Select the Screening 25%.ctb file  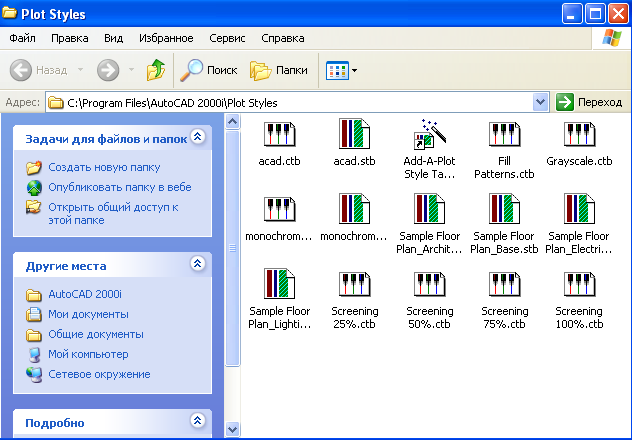(355, 286)
